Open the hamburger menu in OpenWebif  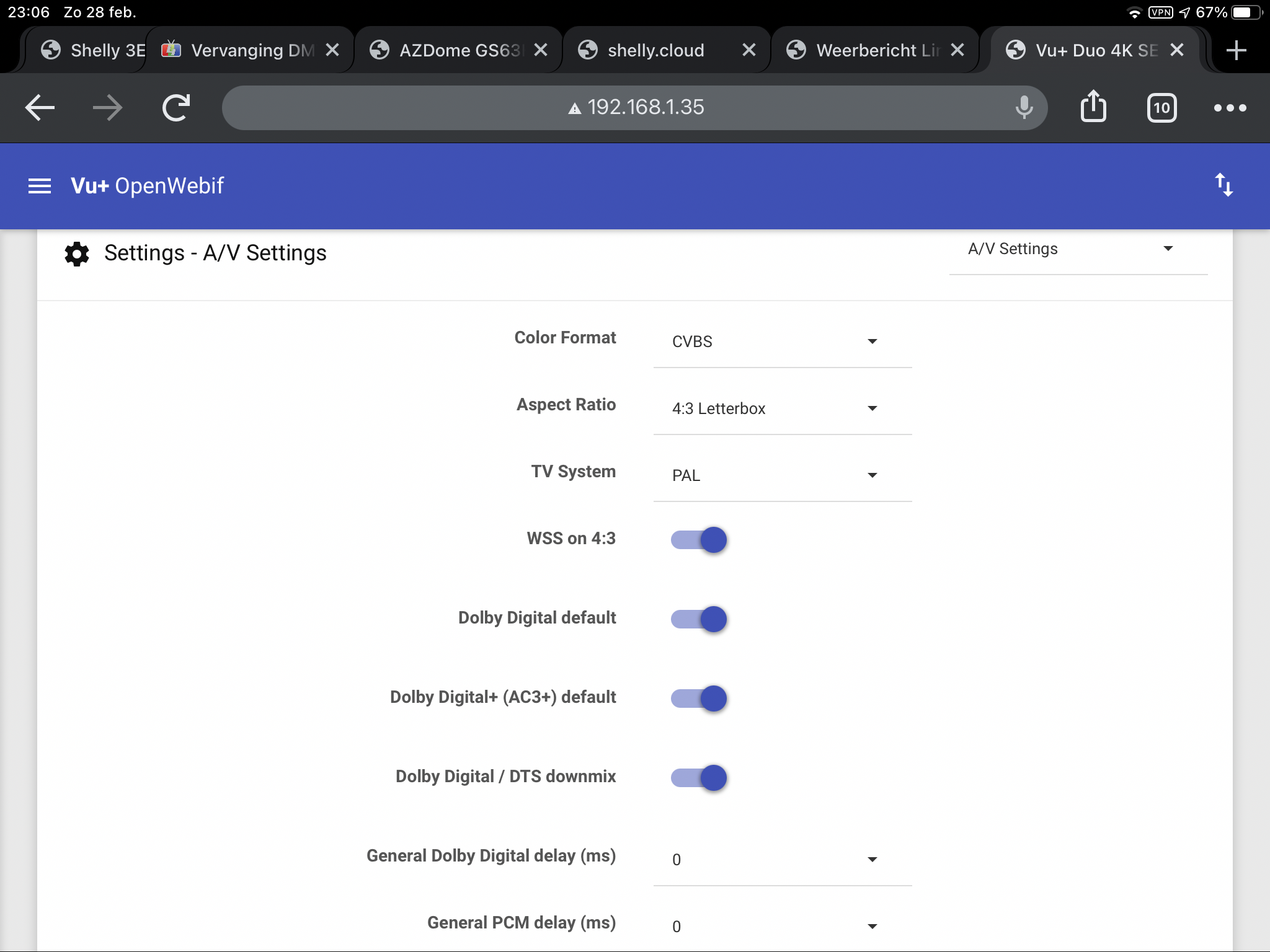40,186
